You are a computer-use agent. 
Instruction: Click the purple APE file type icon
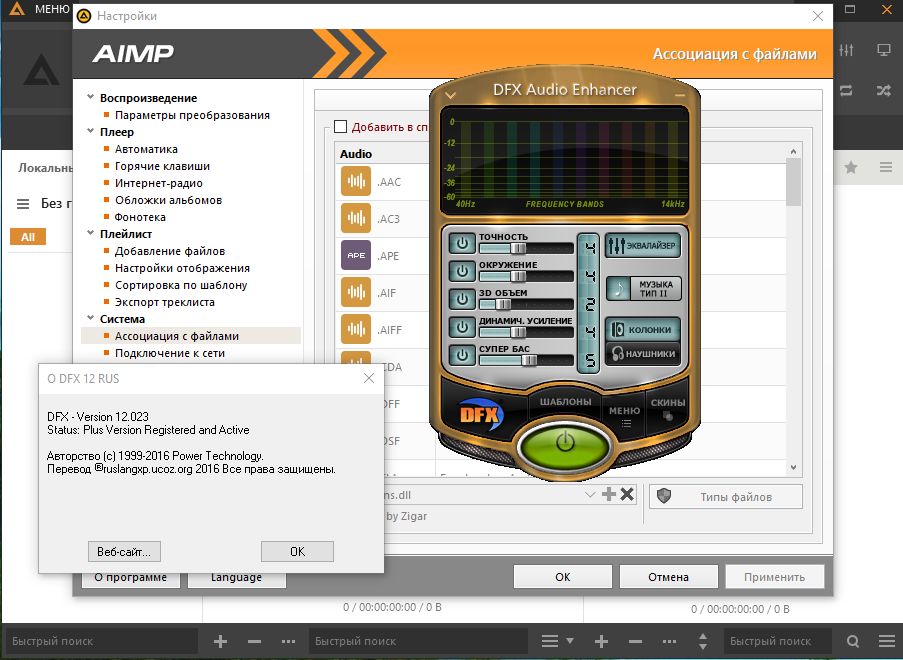[x=356, y=255]
